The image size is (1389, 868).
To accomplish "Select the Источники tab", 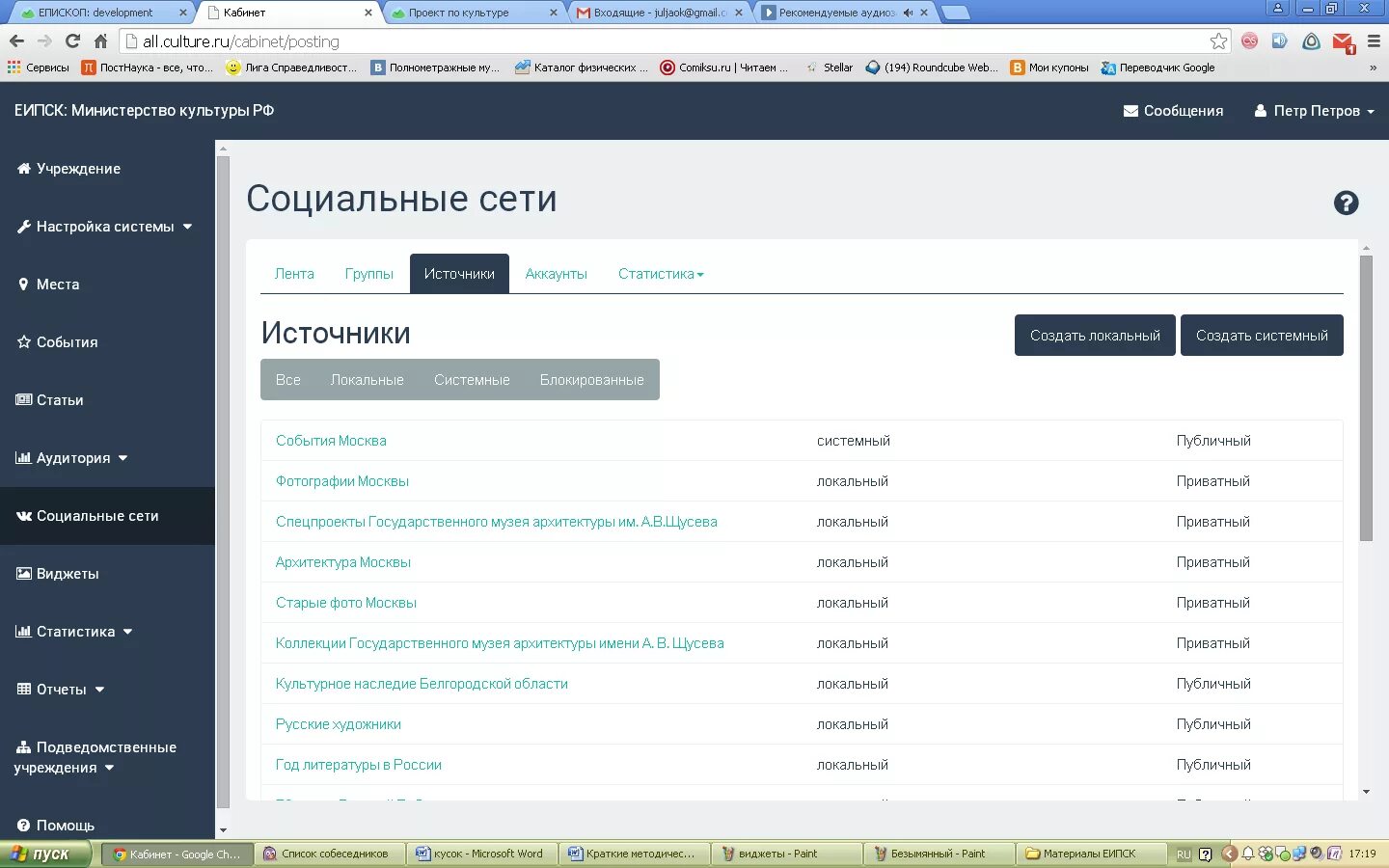I will [x=459, y=274].
